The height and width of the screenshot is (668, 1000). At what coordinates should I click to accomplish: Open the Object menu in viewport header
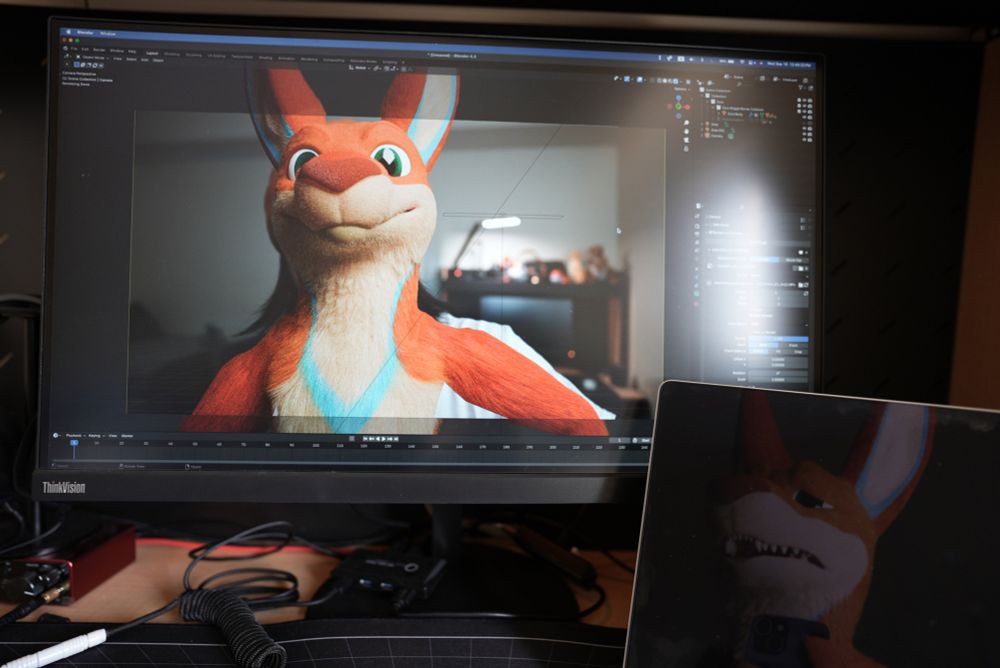click(158, 60)
